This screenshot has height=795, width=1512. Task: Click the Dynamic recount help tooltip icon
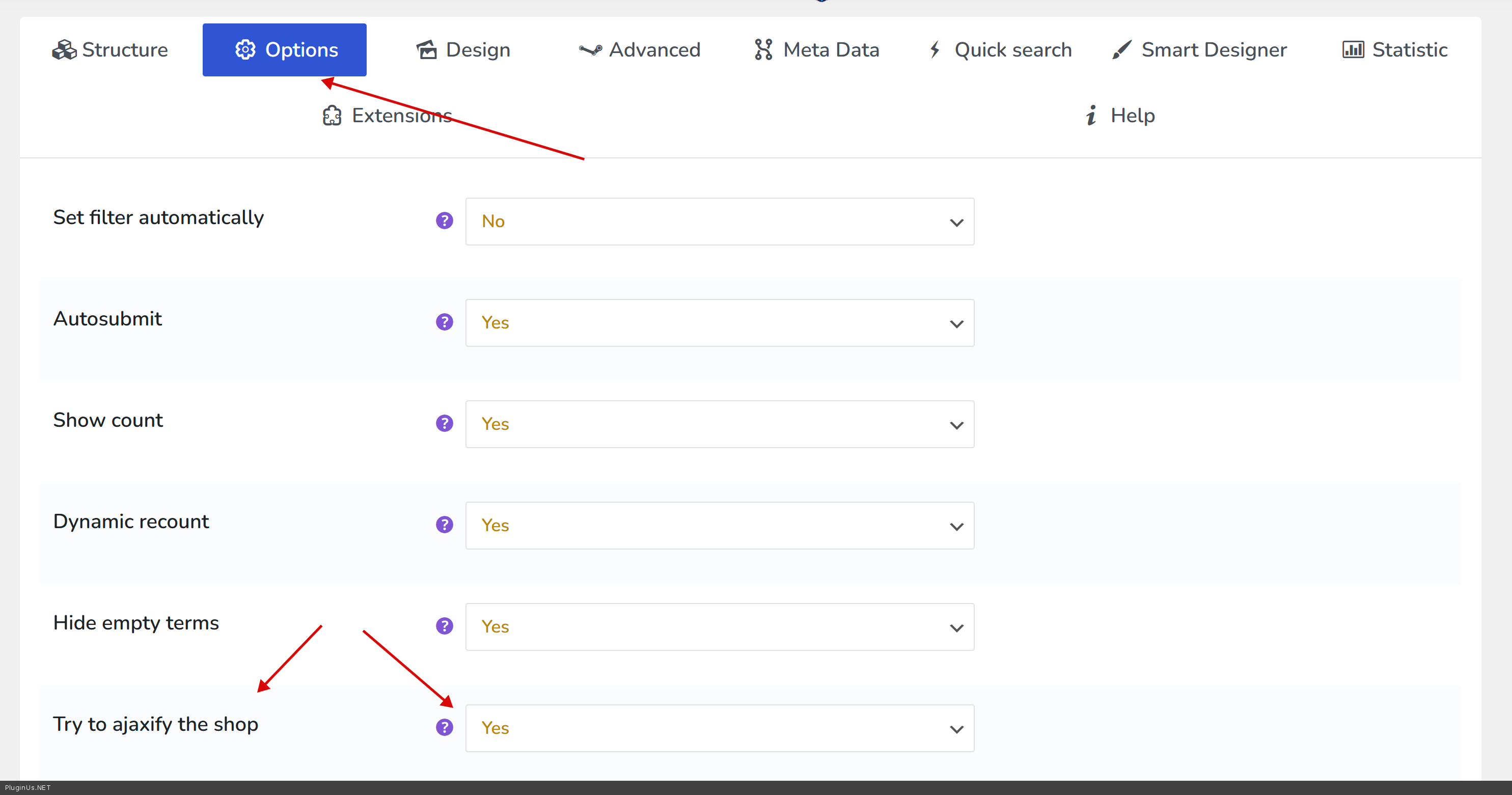click(444, 525)
